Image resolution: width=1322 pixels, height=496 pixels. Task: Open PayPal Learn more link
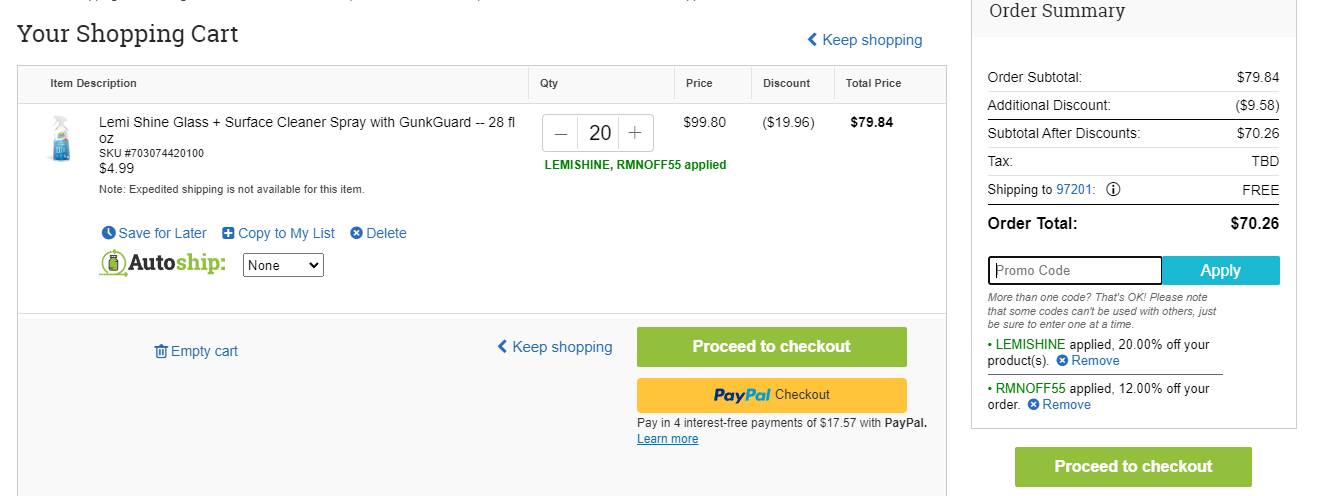pos(667,439)
